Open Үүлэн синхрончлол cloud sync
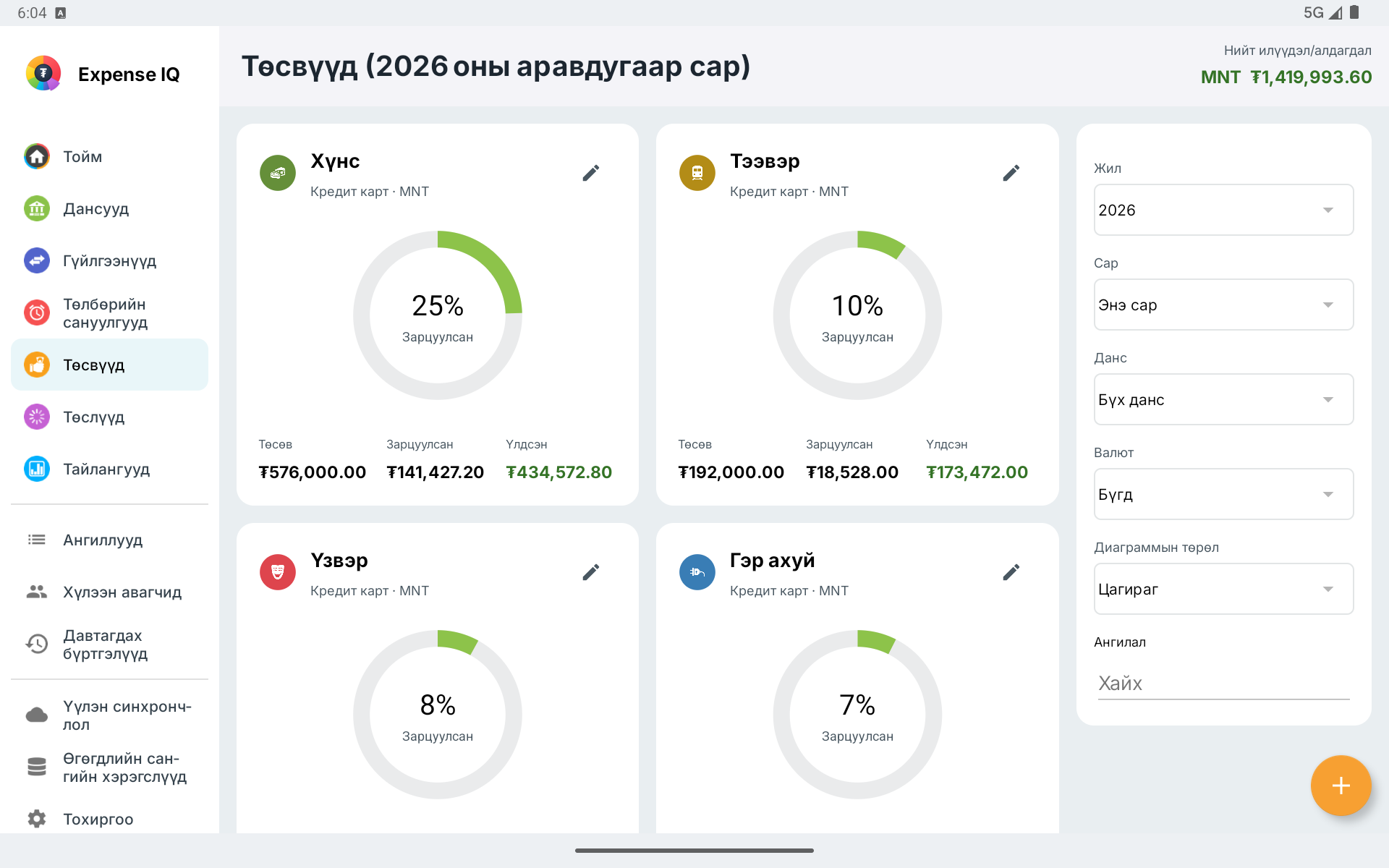Viewport: 1389px width, 868px height. tap(109, 715)
